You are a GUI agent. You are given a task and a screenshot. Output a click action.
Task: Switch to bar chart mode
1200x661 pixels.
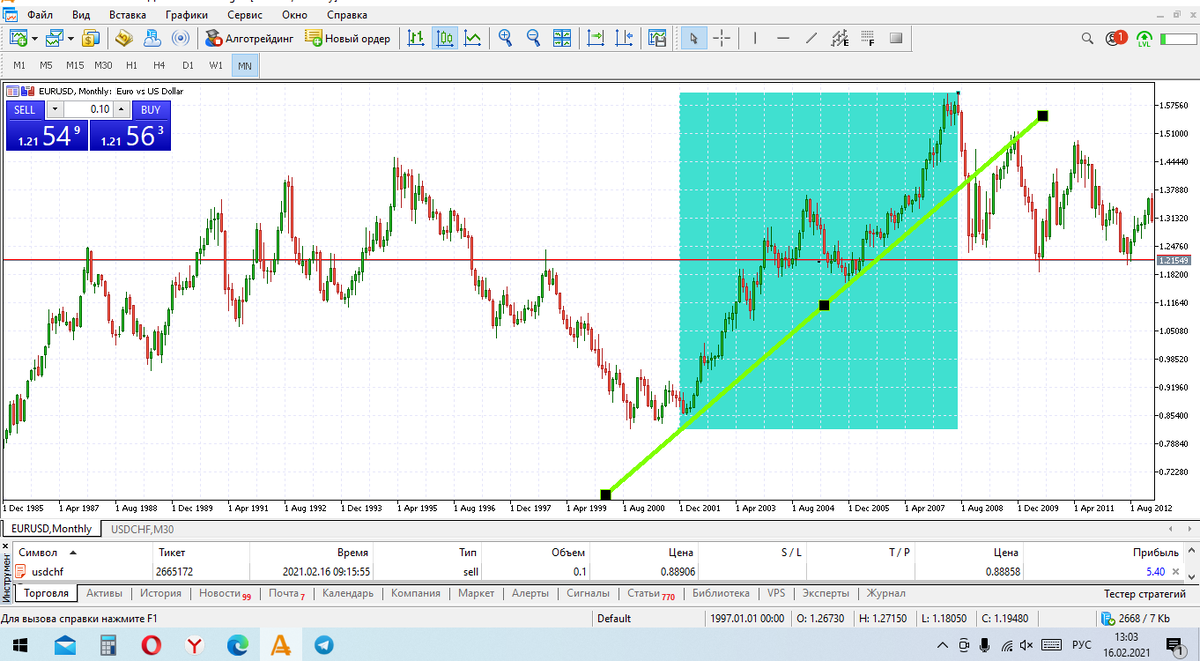[x=416, y=38]
